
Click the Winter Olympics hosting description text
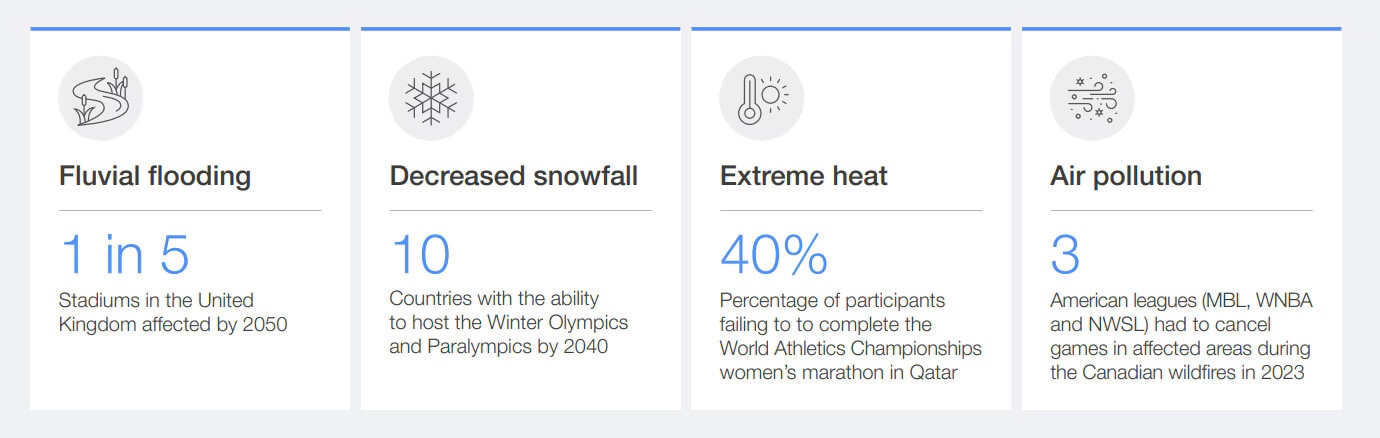(508, 324)
